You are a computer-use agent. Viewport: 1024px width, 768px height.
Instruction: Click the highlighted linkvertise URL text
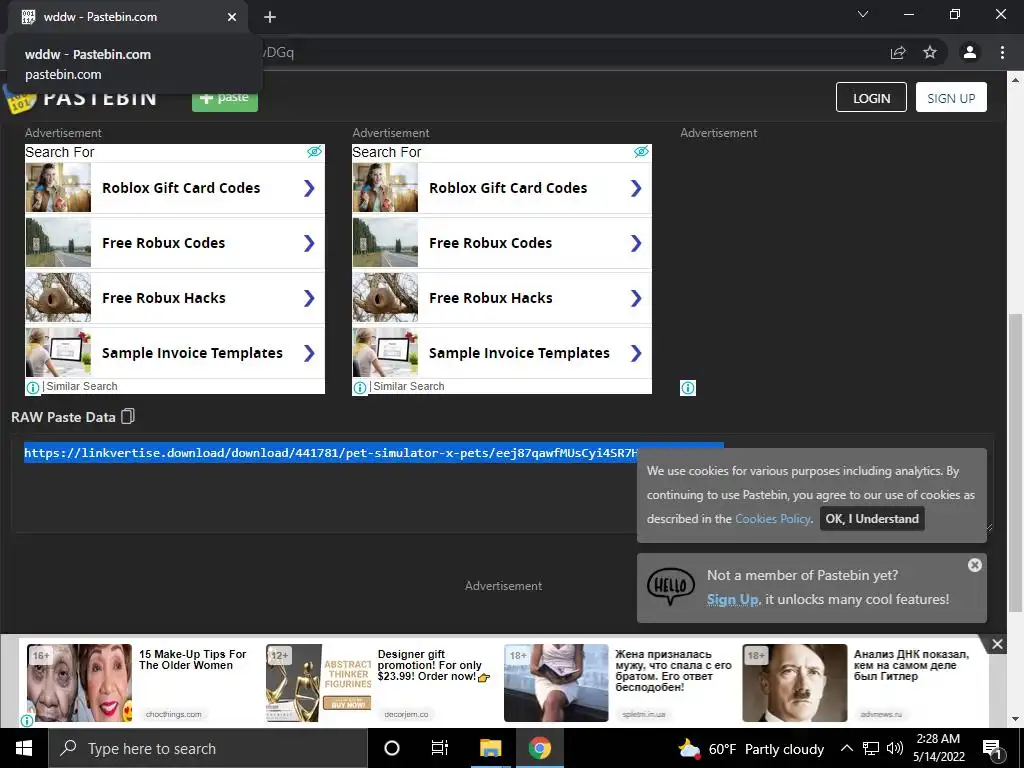coord(330,453)
